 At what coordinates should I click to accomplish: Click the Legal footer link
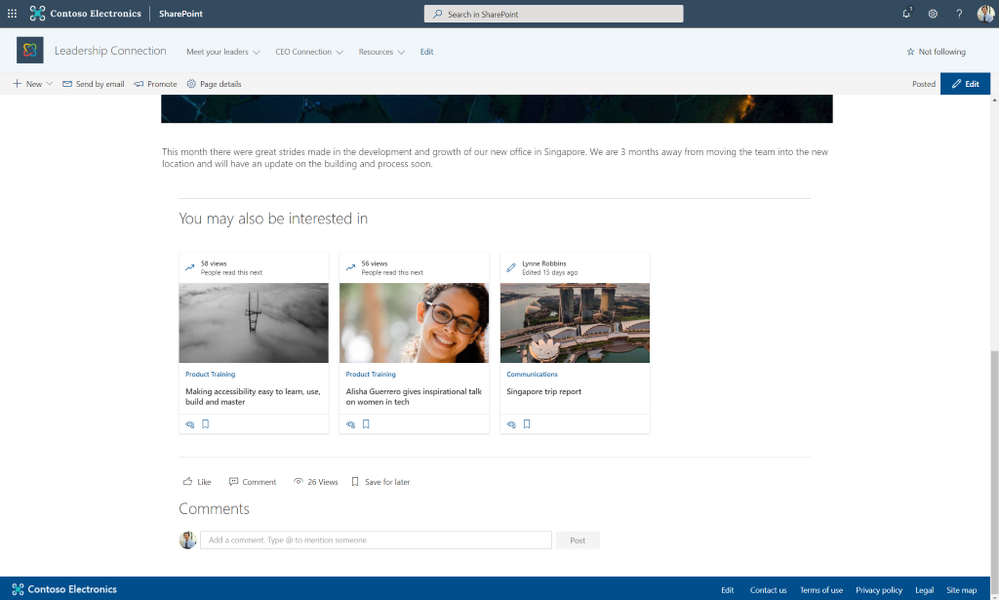tap(924, 590)
